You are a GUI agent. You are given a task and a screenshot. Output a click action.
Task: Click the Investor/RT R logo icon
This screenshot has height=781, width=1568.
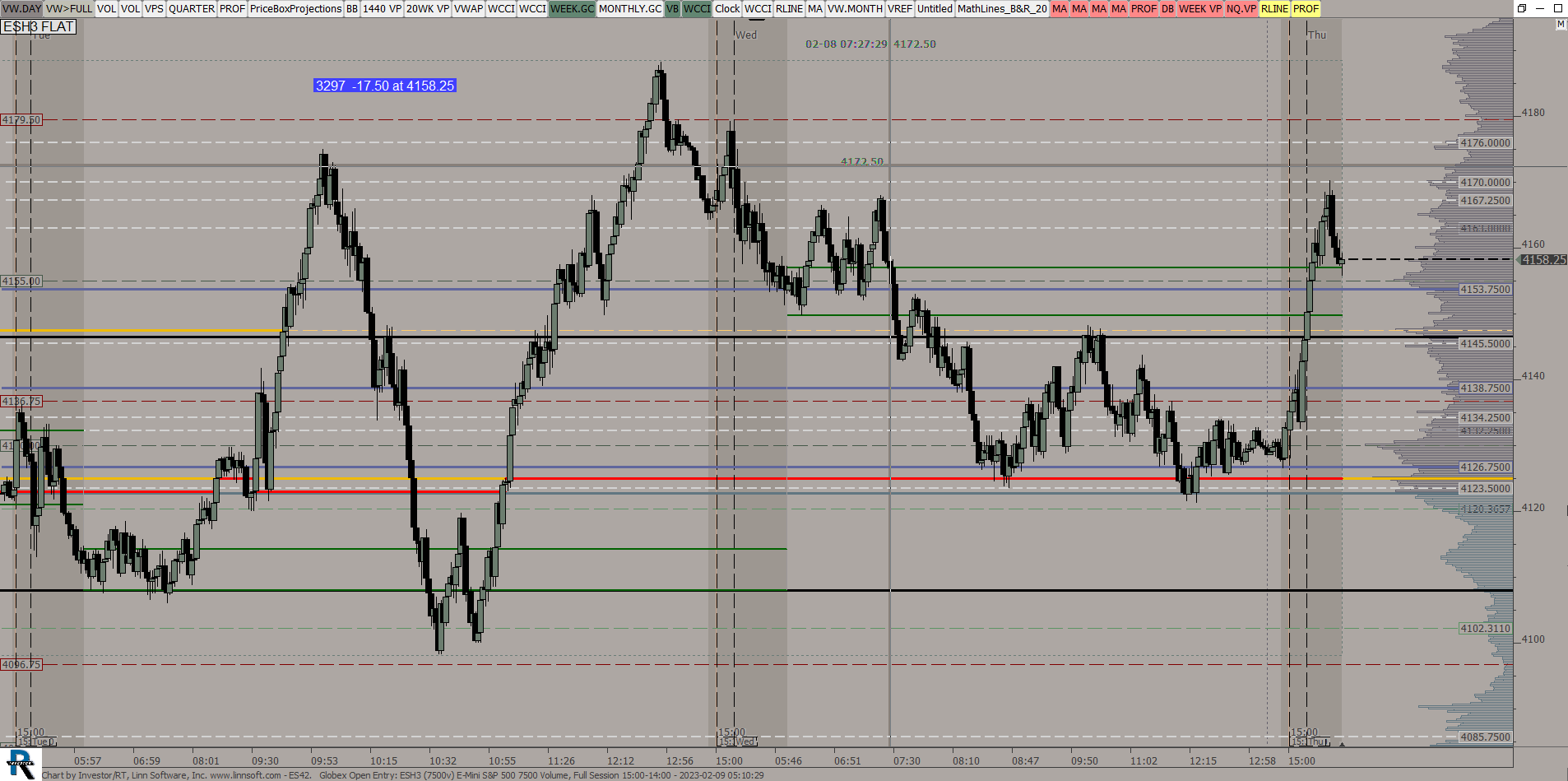coord(20,765)
